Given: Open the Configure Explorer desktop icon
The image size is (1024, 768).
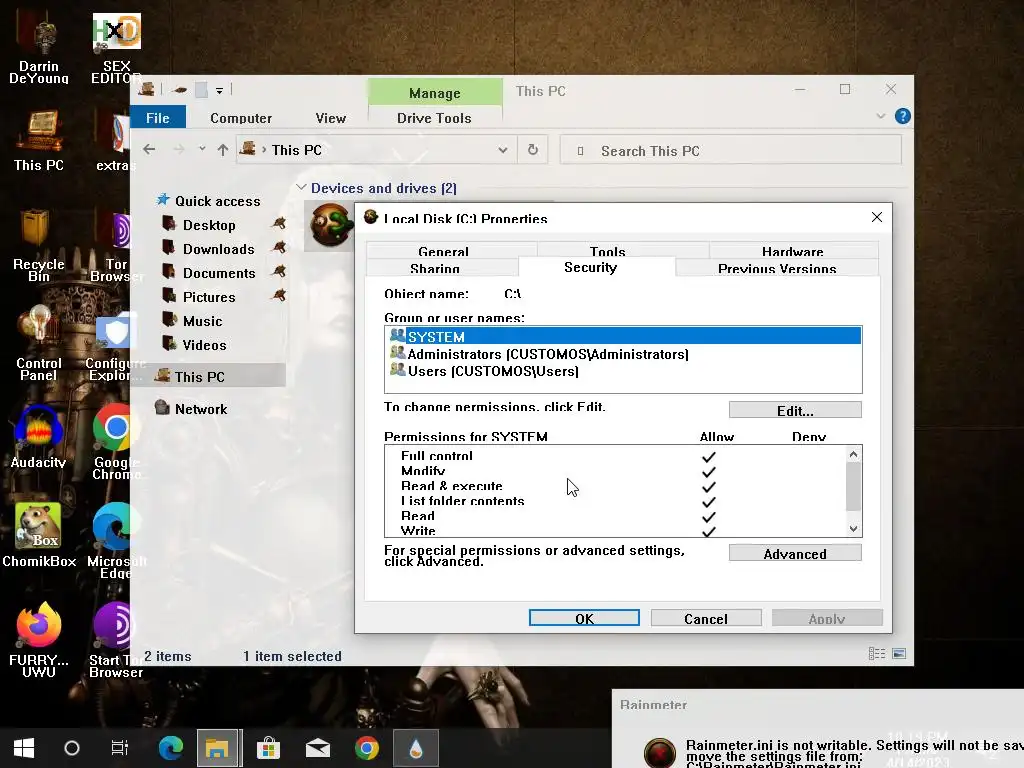Looking at the screenshot, I should (x=116, y=348).
